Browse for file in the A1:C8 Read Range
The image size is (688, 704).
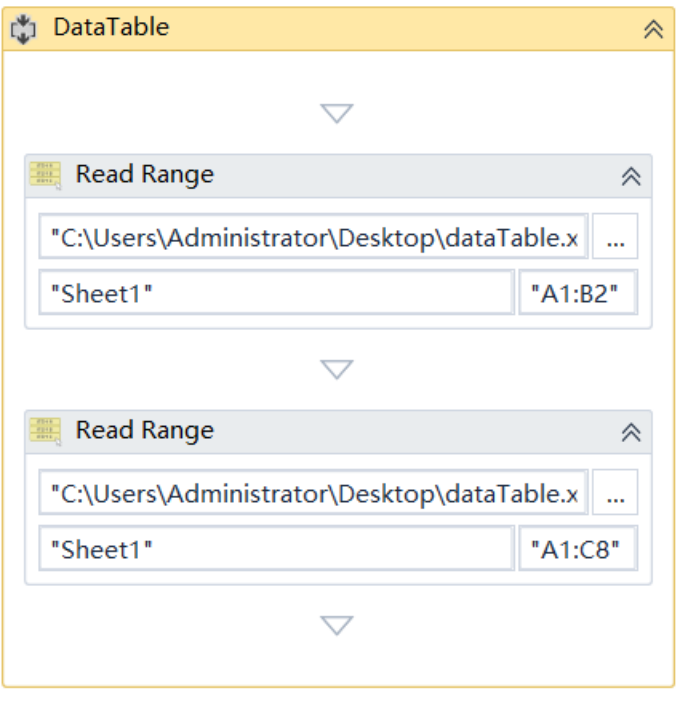coord(615,495)
